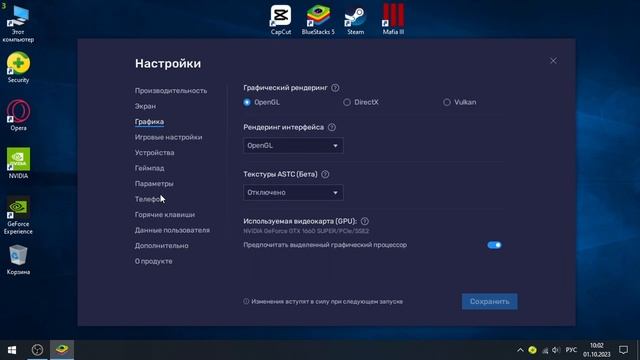Open the Игровые настройки tab
The width and height of the screenshot is (640, 360).
(168, 137)
